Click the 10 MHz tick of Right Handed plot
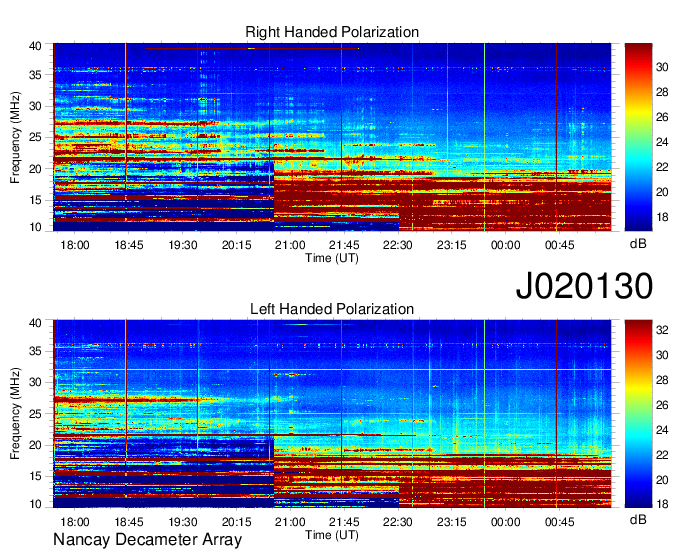The image size is (680, 552). 36,227
